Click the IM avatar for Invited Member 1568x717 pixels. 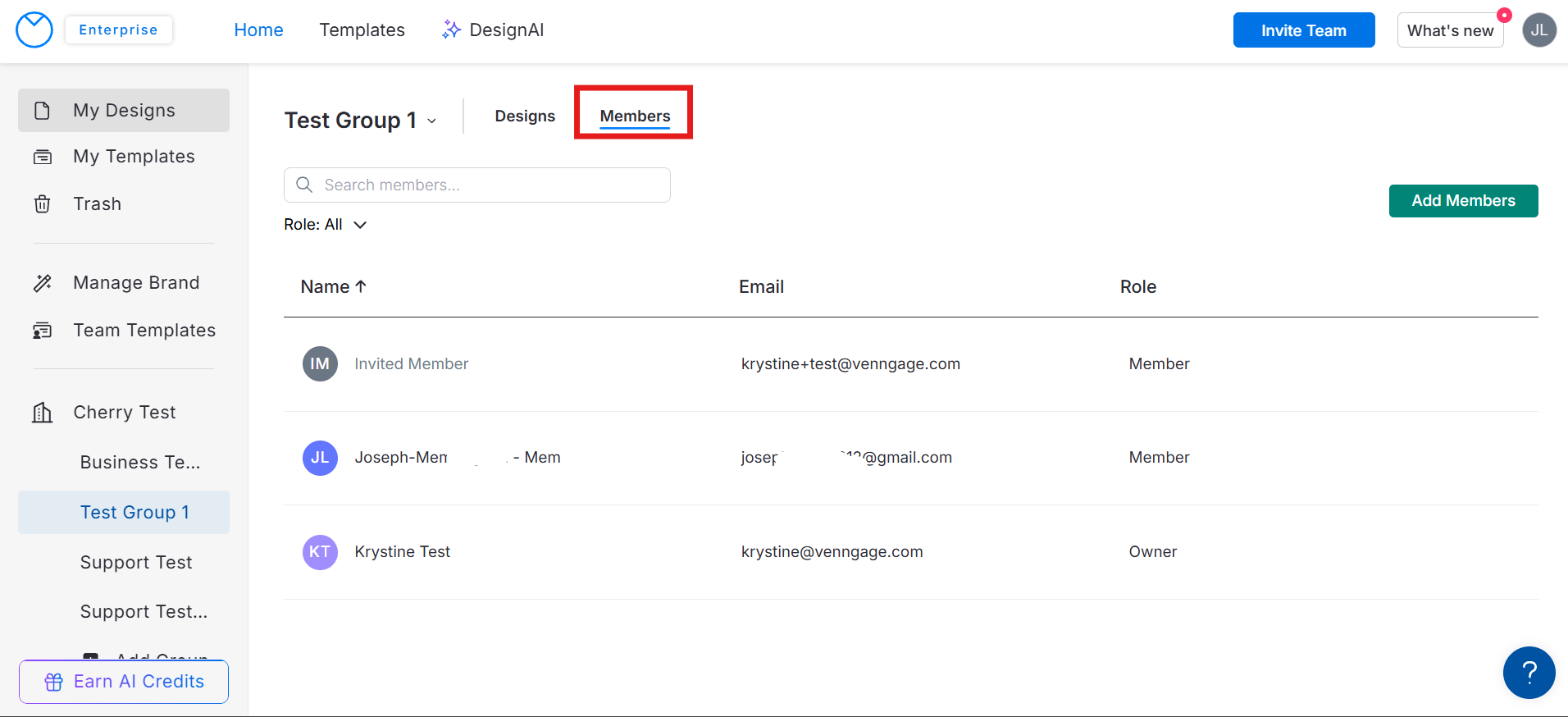(x=320, y=364)
